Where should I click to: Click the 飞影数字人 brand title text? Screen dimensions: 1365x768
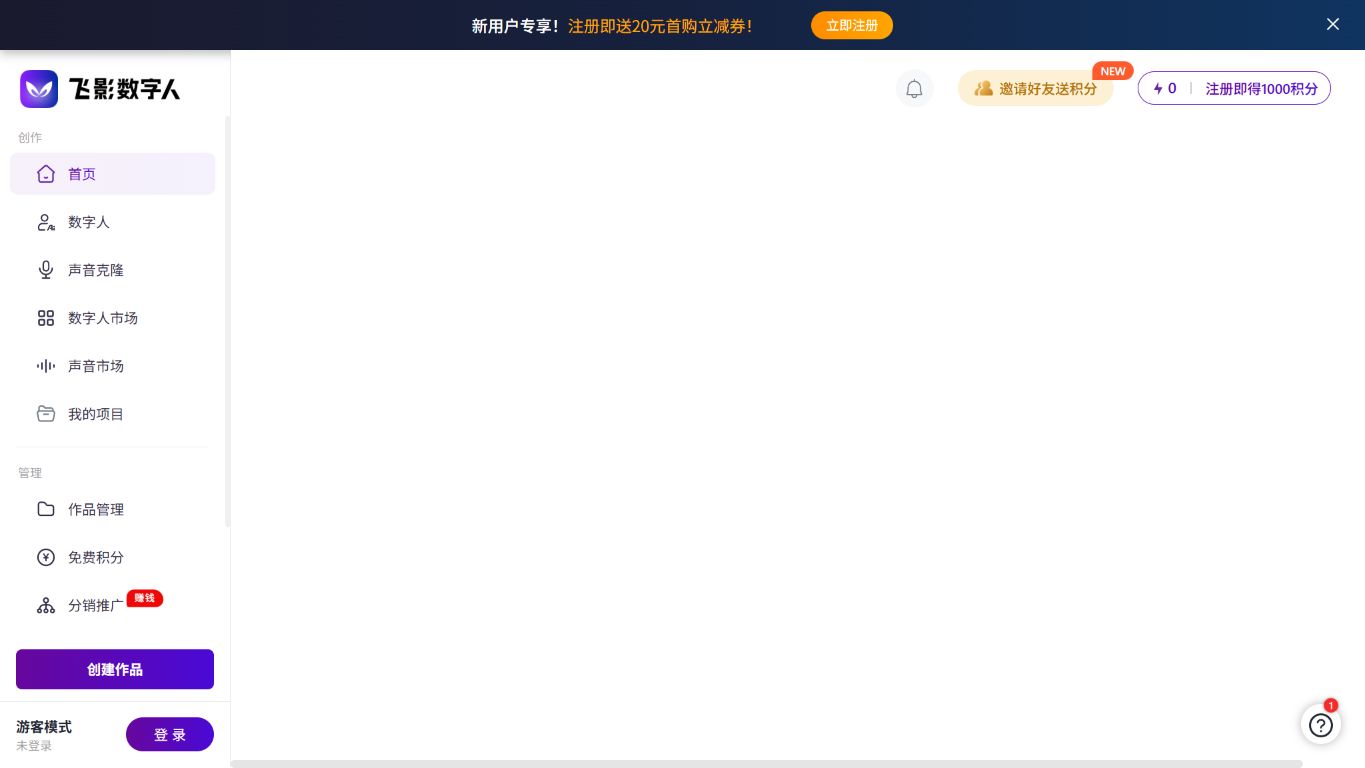[125, 89]
